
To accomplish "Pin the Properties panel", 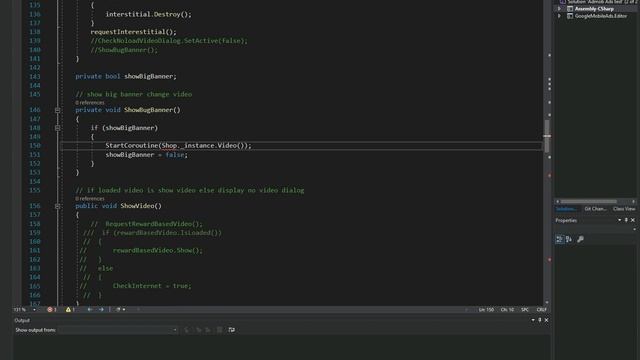I will click(626, 220).
